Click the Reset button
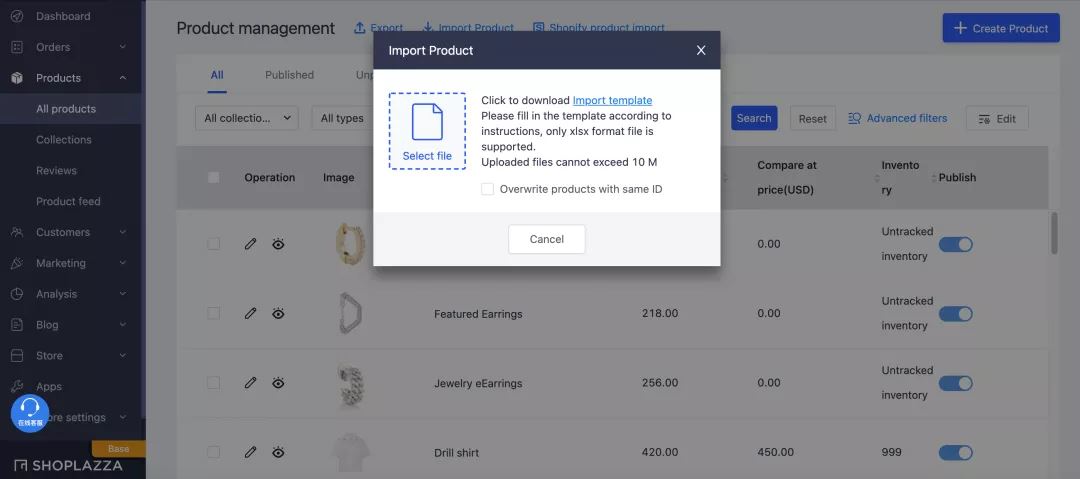The image size is (1080, 479). tap(813, 119)
